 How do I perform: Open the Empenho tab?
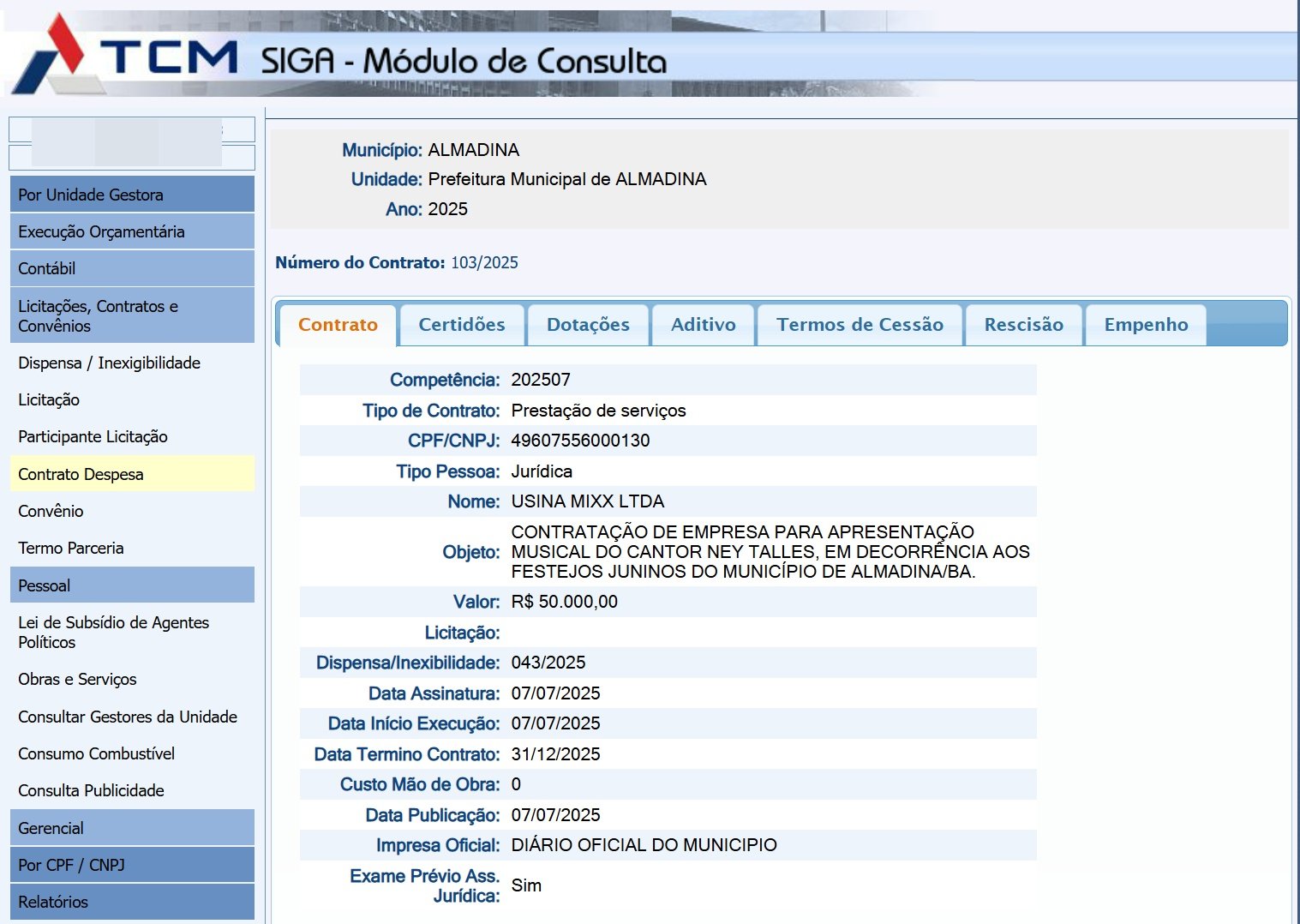pyautogui.click(x=1146, y=325)
